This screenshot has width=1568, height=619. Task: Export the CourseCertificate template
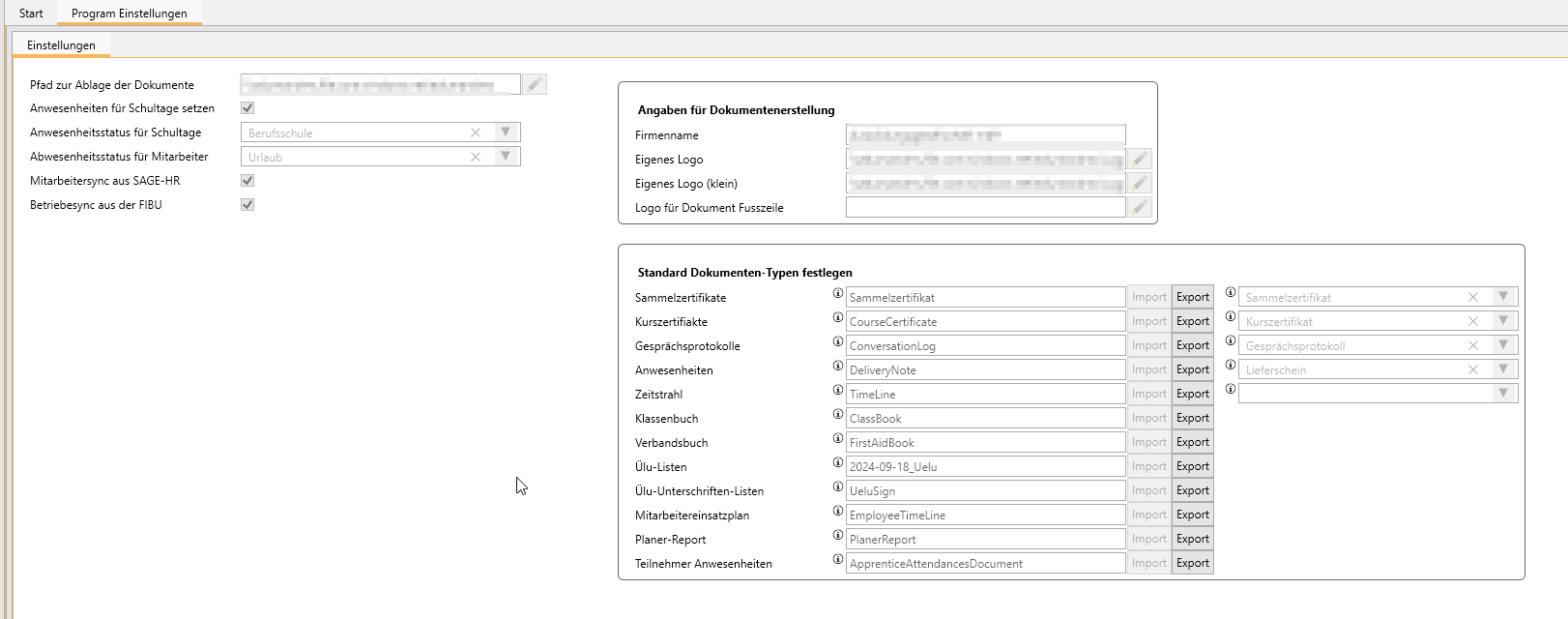click(x=1193, y=321)
